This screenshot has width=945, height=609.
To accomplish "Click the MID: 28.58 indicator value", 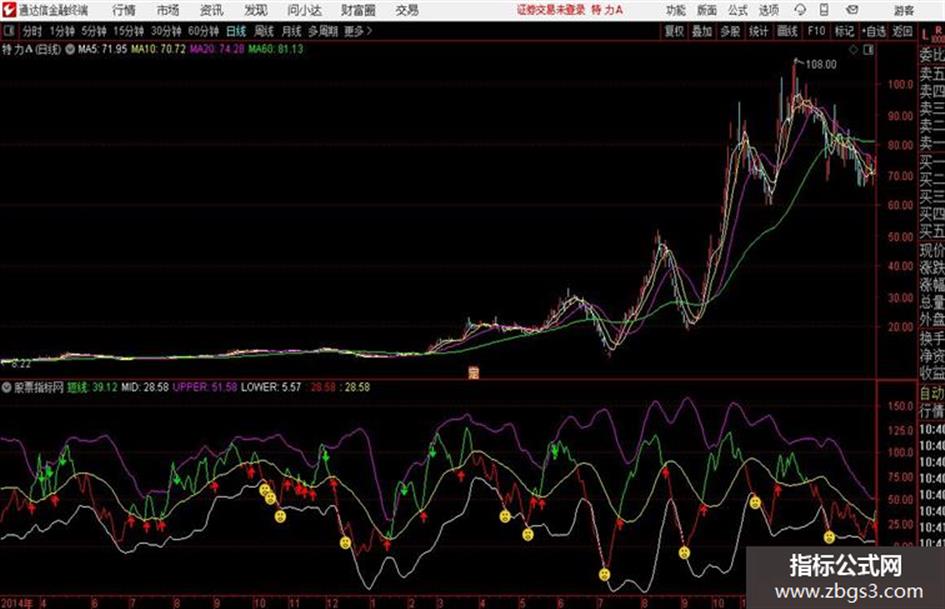I will pos(145,387).
